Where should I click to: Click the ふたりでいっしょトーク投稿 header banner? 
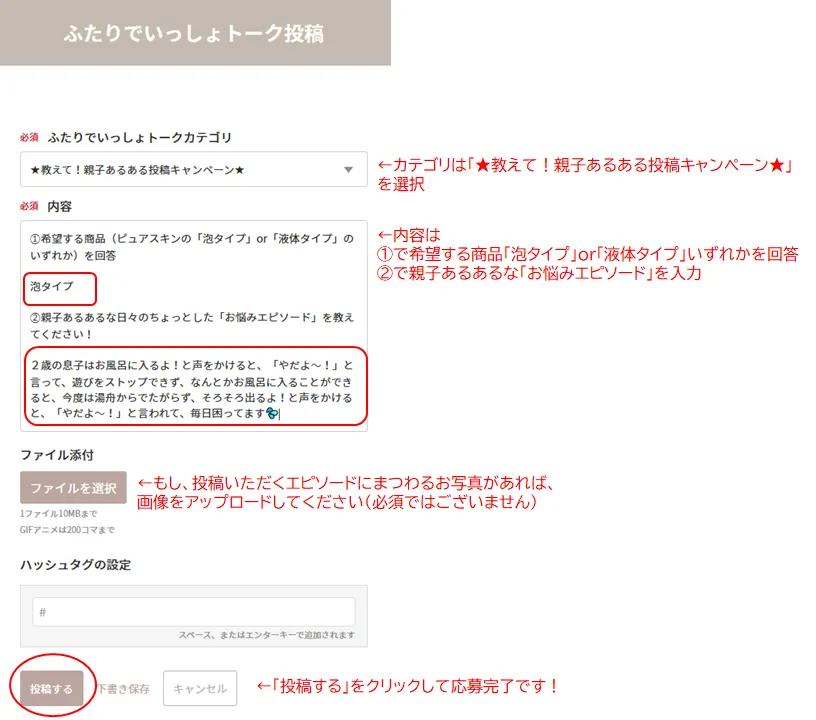194,33
